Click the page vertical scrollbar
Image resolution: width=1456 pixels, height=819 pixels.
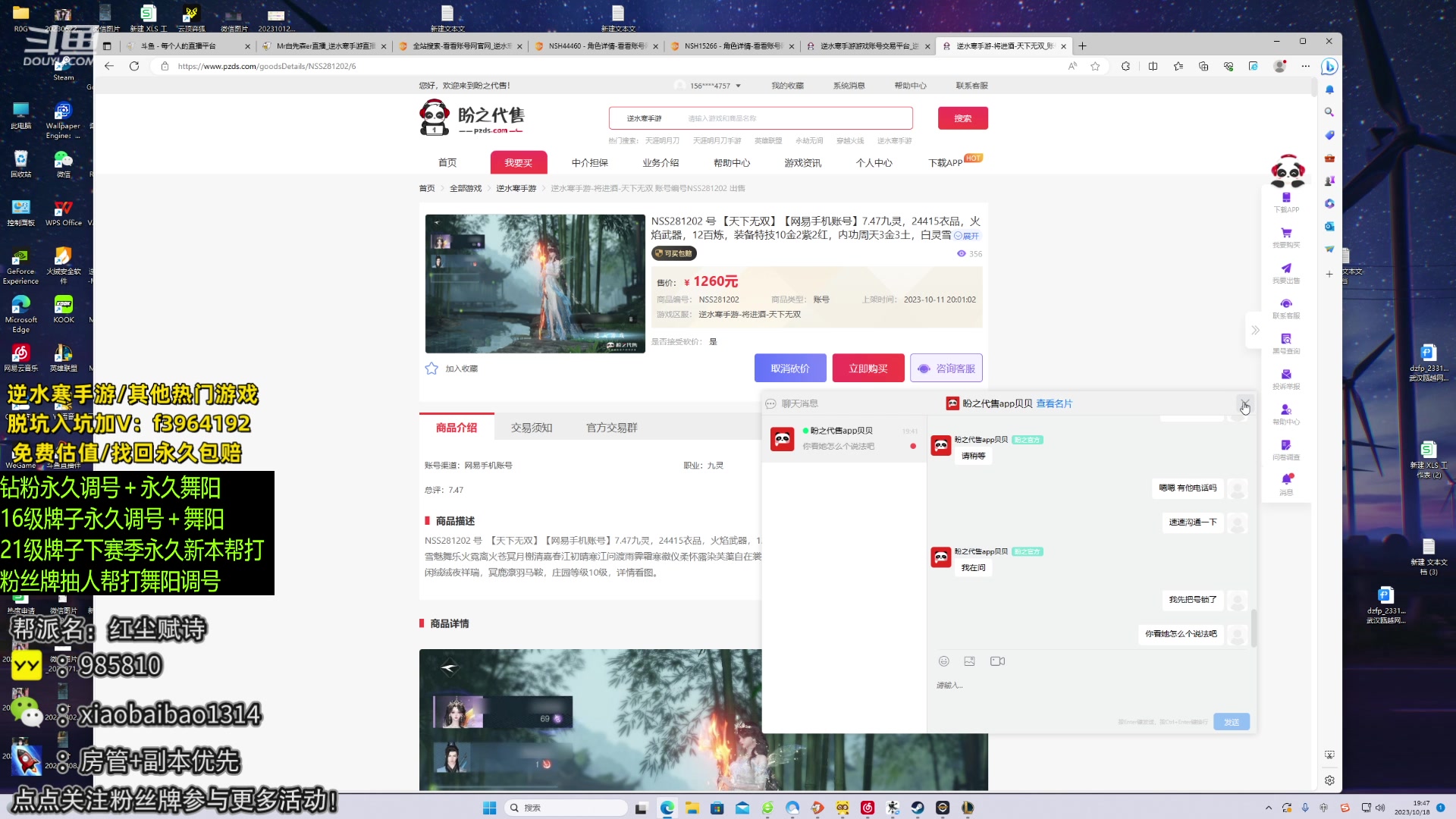tap(1314, 86)
